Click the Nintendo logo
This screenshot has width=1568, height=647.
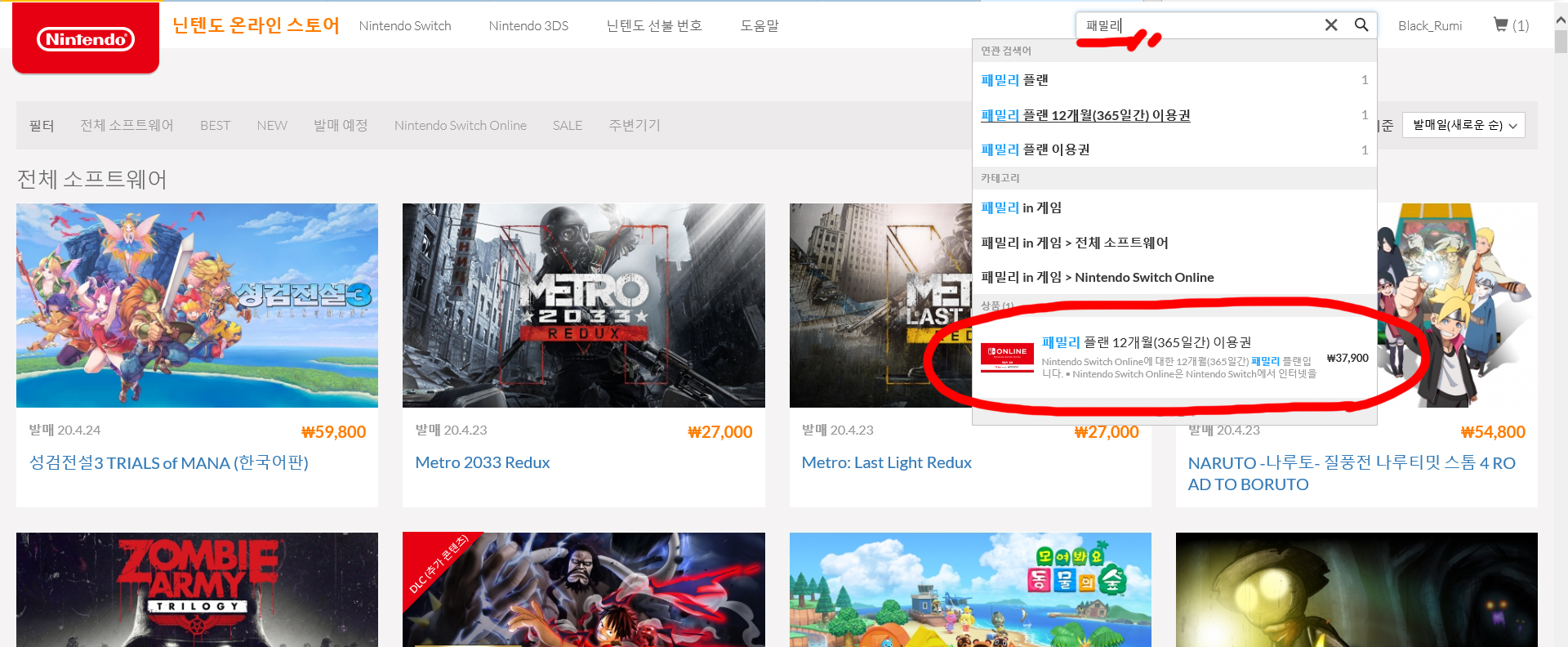pos(86,38)
